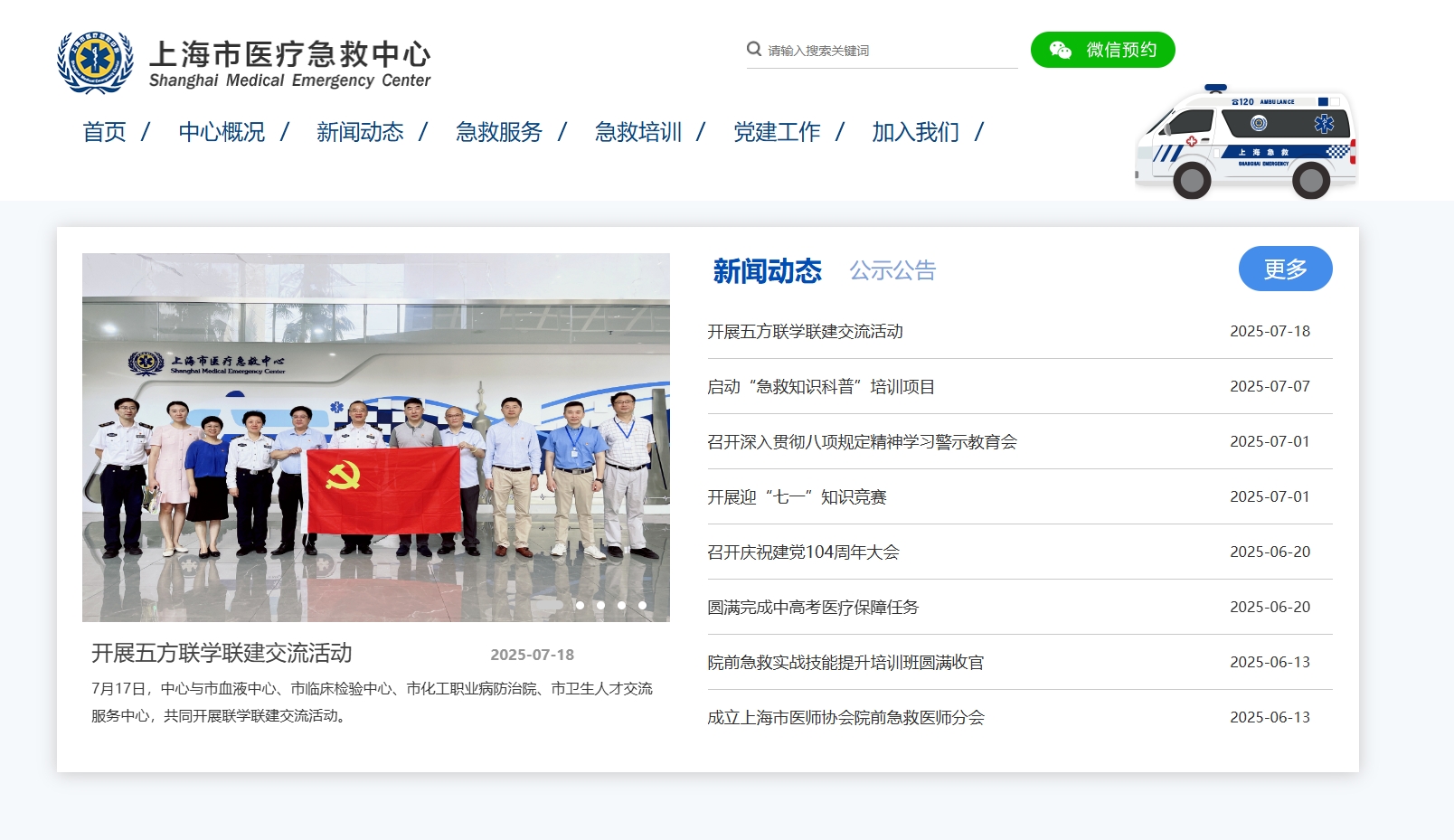The width and height of the screenshot is (1454, 840).
Task: Switch to the 公示公告 tab
Action: tap(892, 270)
